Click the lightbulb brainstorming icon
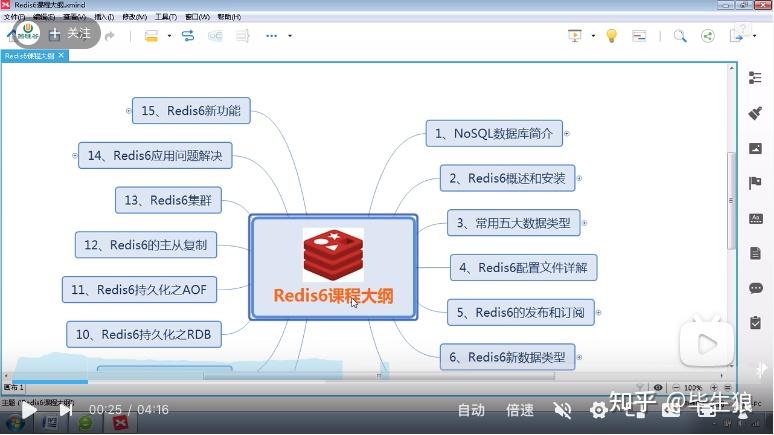Viewport: 774px width, 435px height. click(612, 36)
